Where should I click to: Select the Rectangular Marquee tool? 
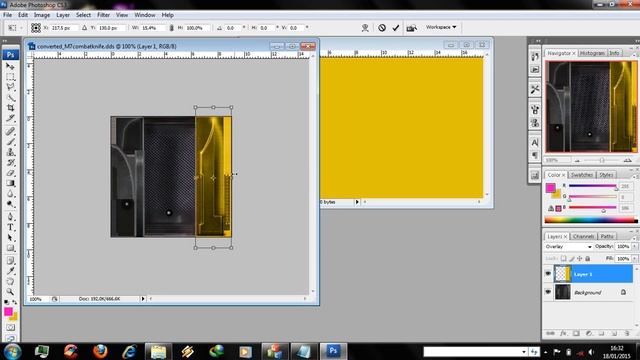coord(11,77)
